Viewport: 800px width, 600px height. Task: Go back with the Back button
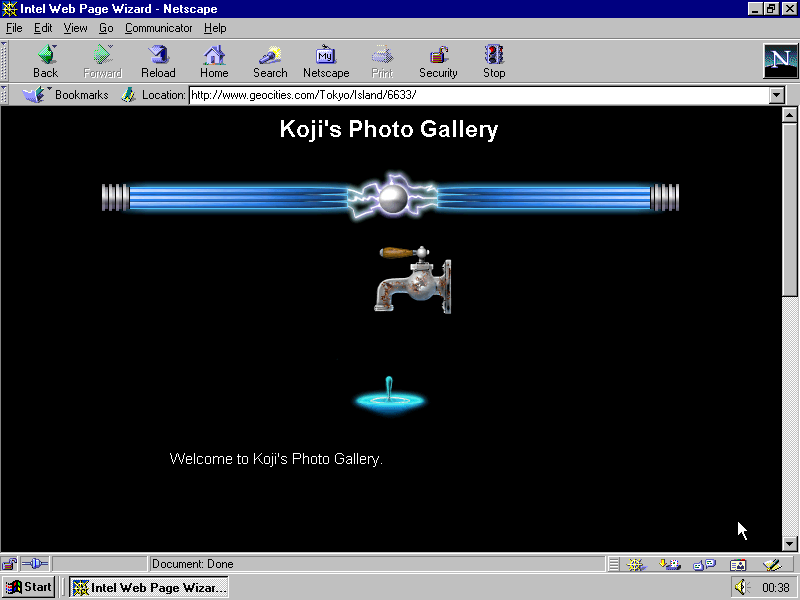point(45,61)
